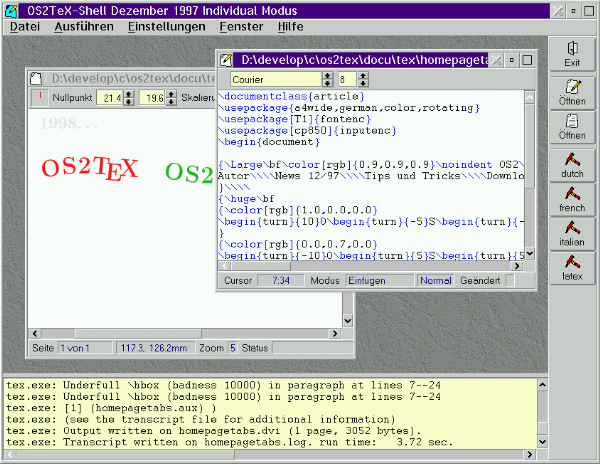Click the \begin{document} line in editor
This screenshot has width=600, height=464.
click(x=269, y=142)
